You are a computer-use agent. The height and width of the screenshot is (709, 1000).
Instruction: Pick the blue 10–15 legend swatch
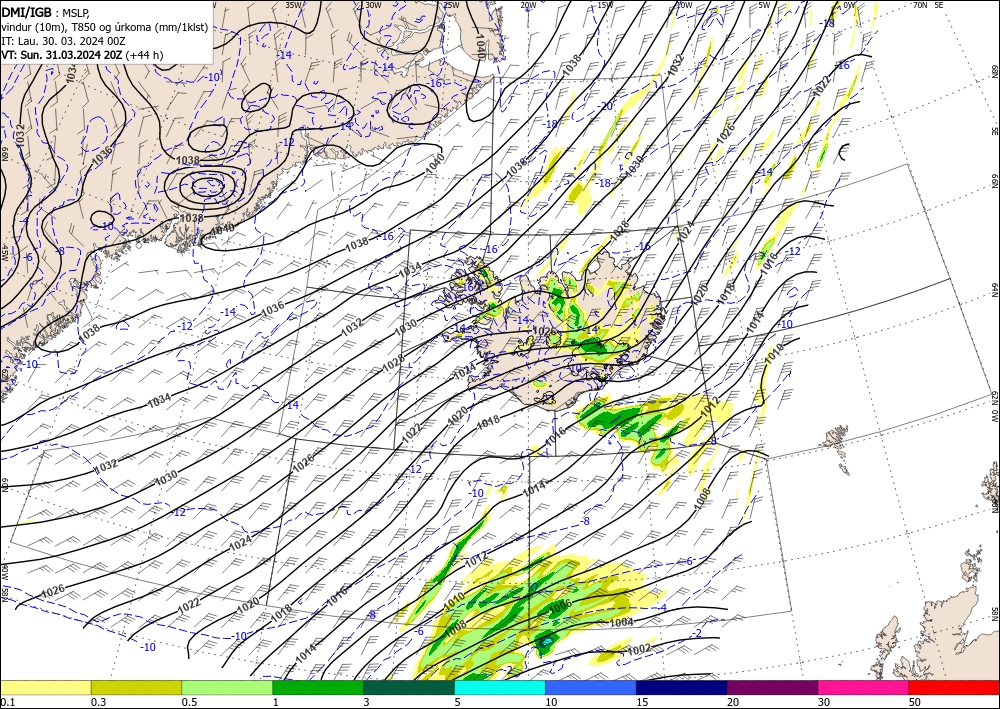(x=591, y=687)
